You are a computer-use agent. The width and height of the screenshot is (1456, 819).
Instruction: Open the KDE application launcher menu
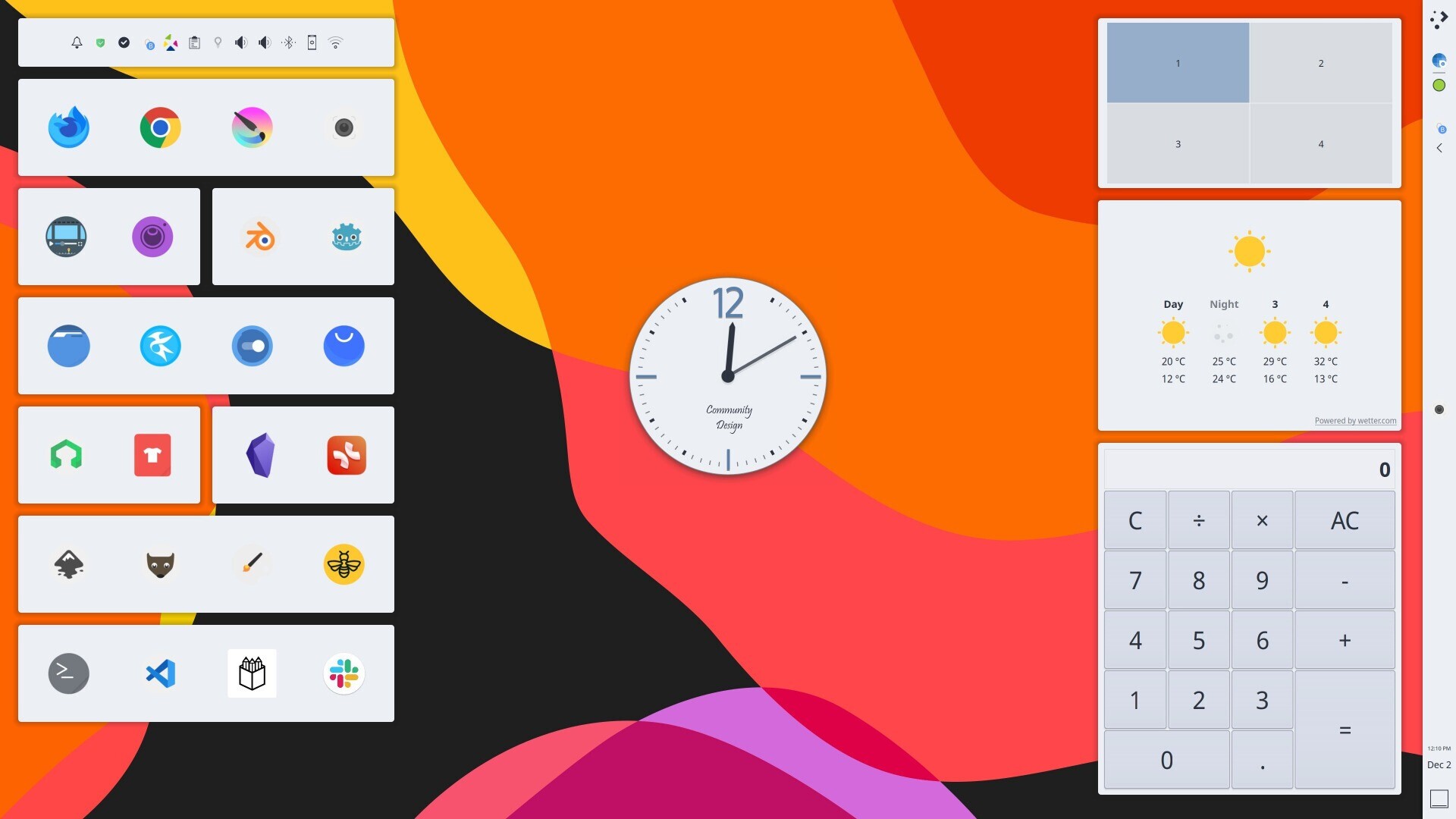pyautogui.click(x=1439, y=20)
